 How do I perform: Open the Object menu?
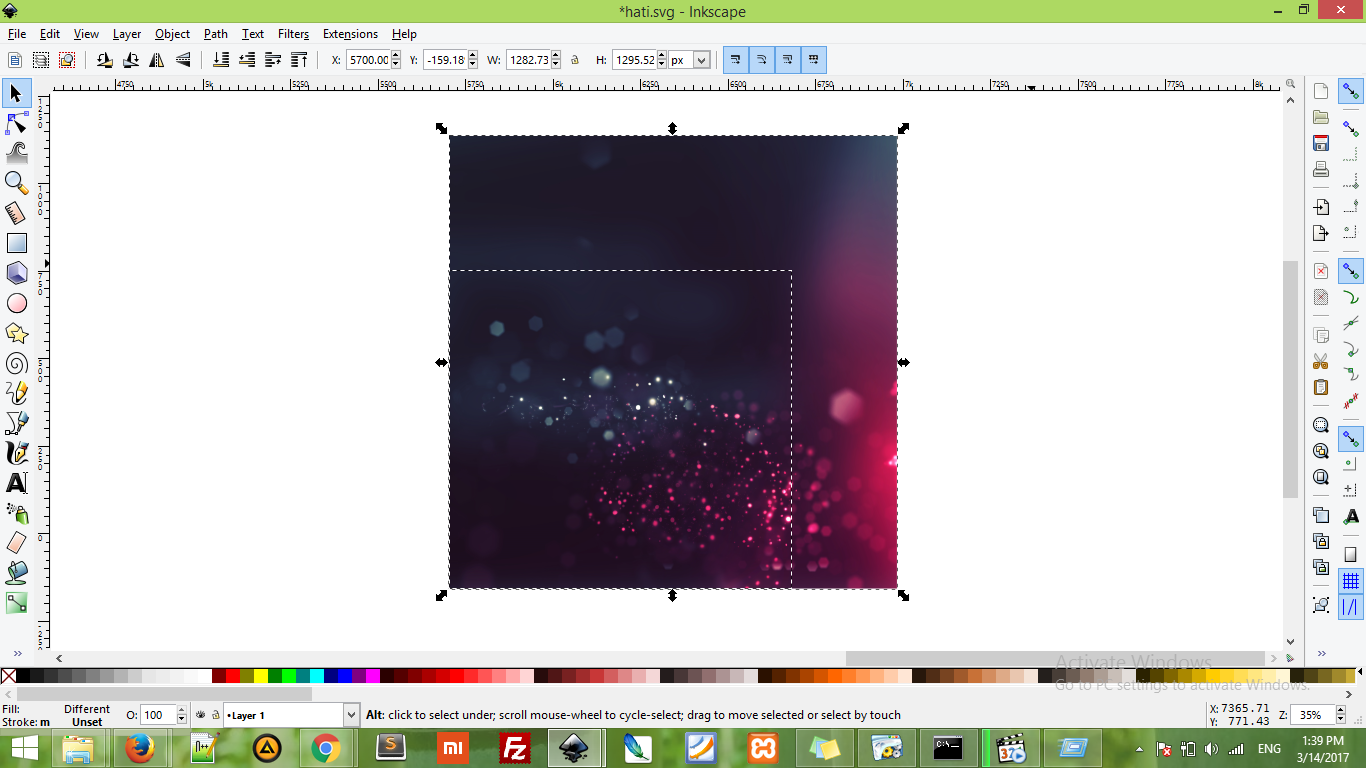tap(172, 34)
